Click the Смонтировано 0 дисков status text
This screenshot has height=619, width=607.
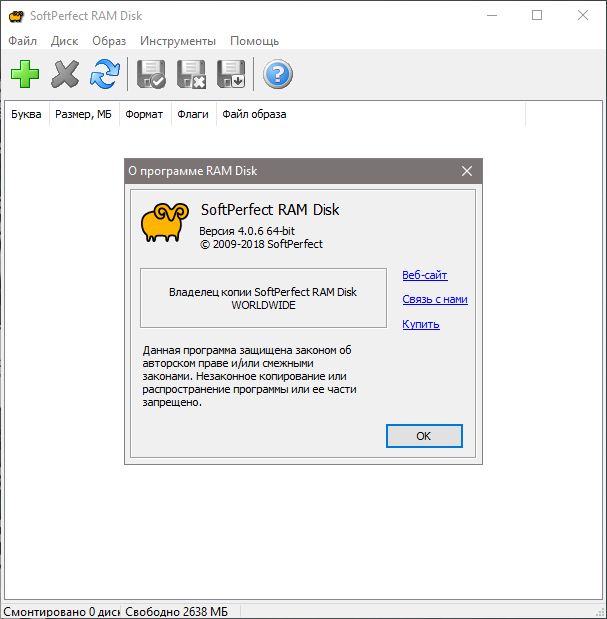pos(61,611)
